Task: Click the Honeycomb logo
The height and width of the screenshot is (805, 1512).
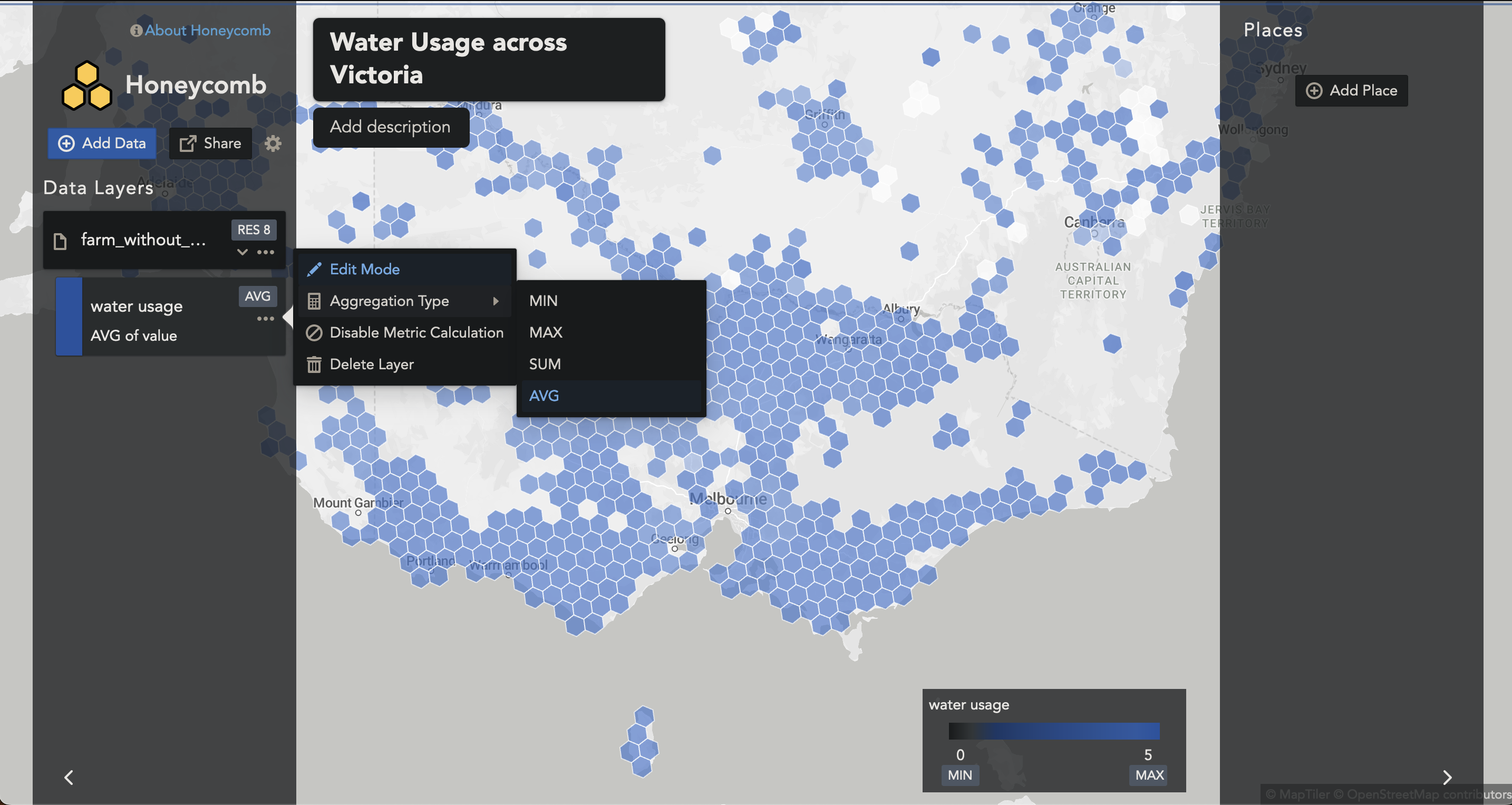Action: tap(86, 84)
